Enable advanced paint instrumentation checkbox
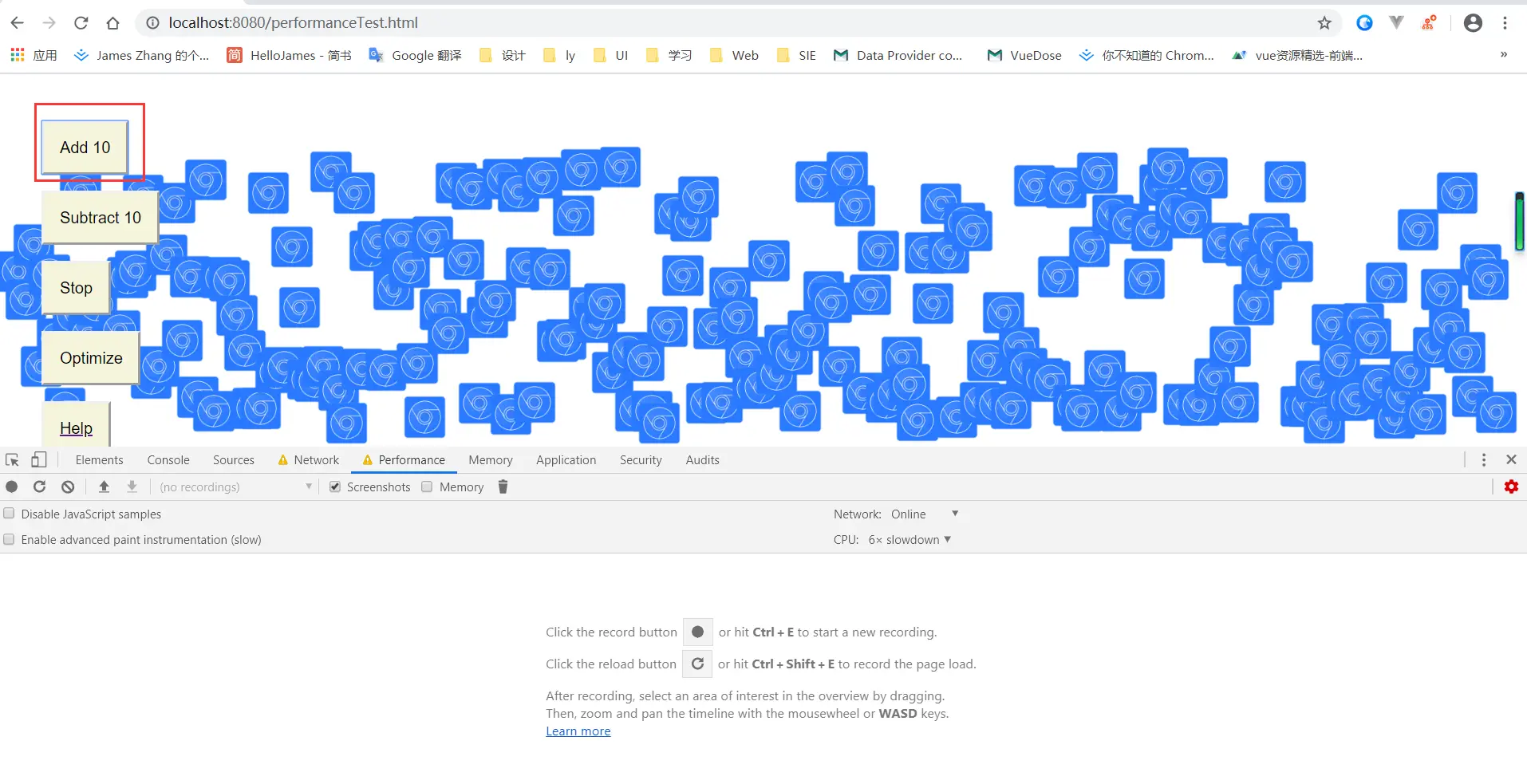1527x784 pixels. (9, 539)
